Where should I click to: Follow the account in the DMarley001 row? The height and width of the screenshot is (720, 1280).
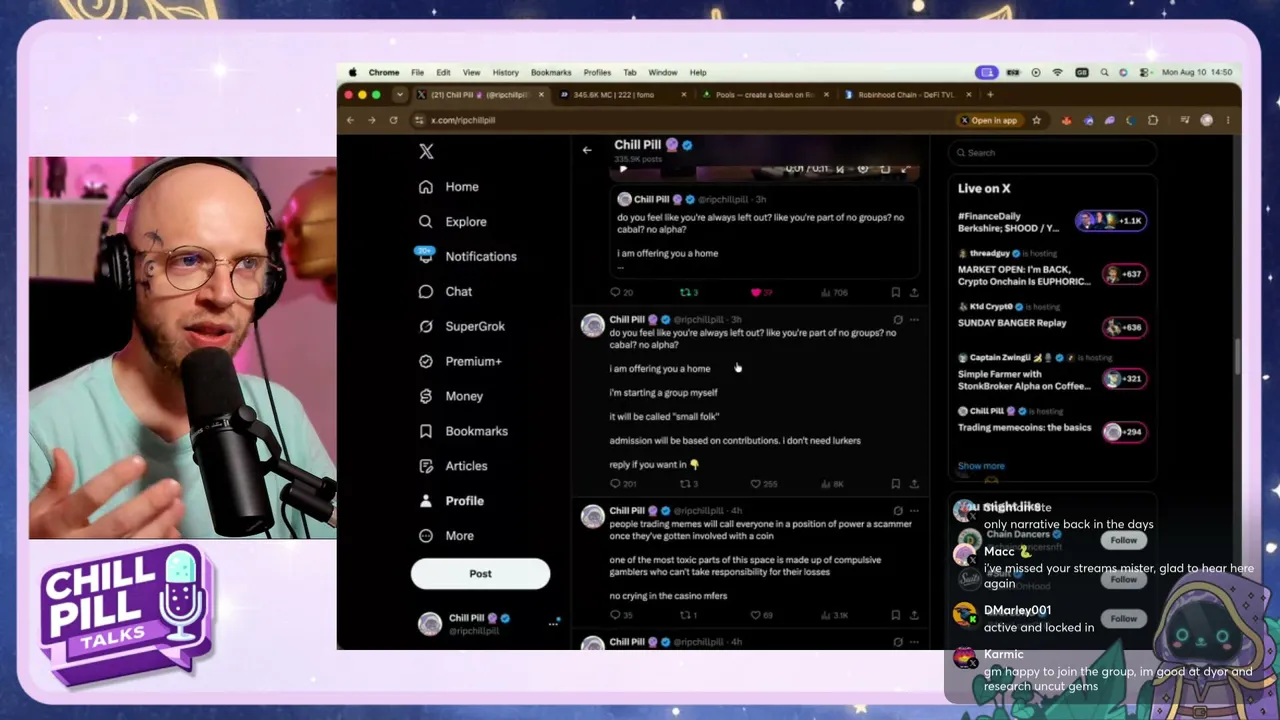pyautogui.click(x=1123, y=619)
